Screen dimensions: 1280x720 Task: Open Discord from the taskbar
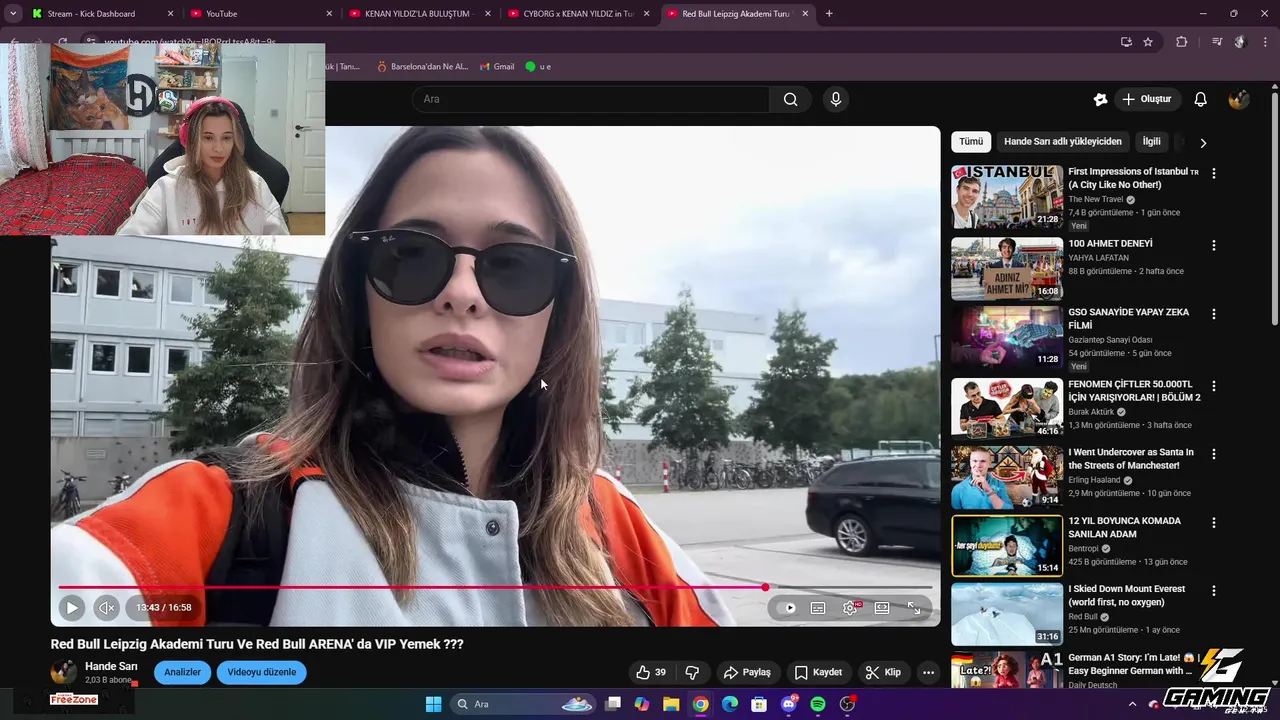click(789, 704)
